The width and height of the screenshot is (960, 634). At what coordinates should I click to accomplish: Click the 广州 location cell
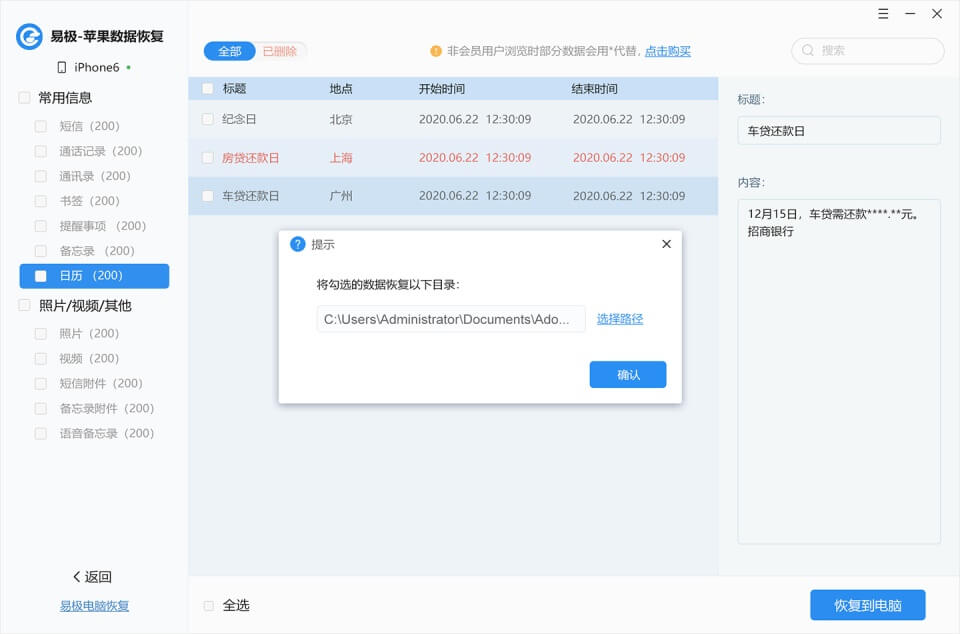[x=341, y=196]
